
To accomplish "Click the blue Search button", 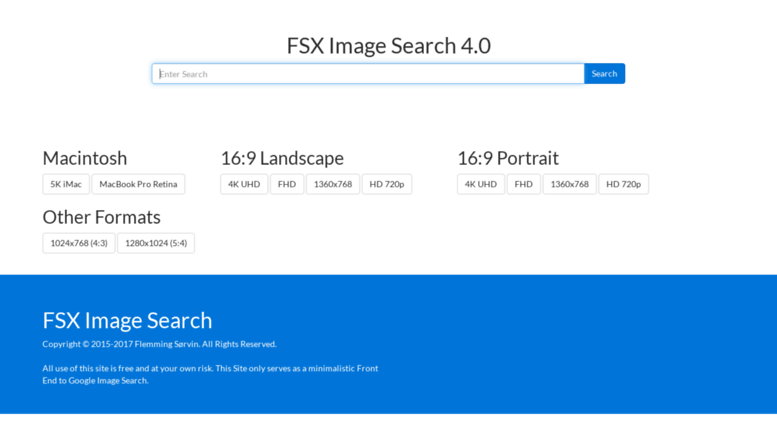I will pyautogui.click(x=604, y=74).
